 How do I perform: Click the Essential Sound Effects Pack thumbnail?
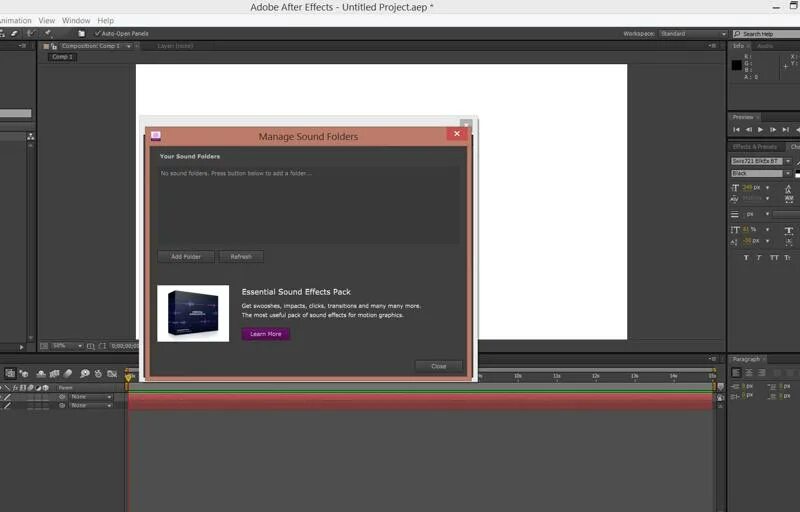click(x=193, y=313)
